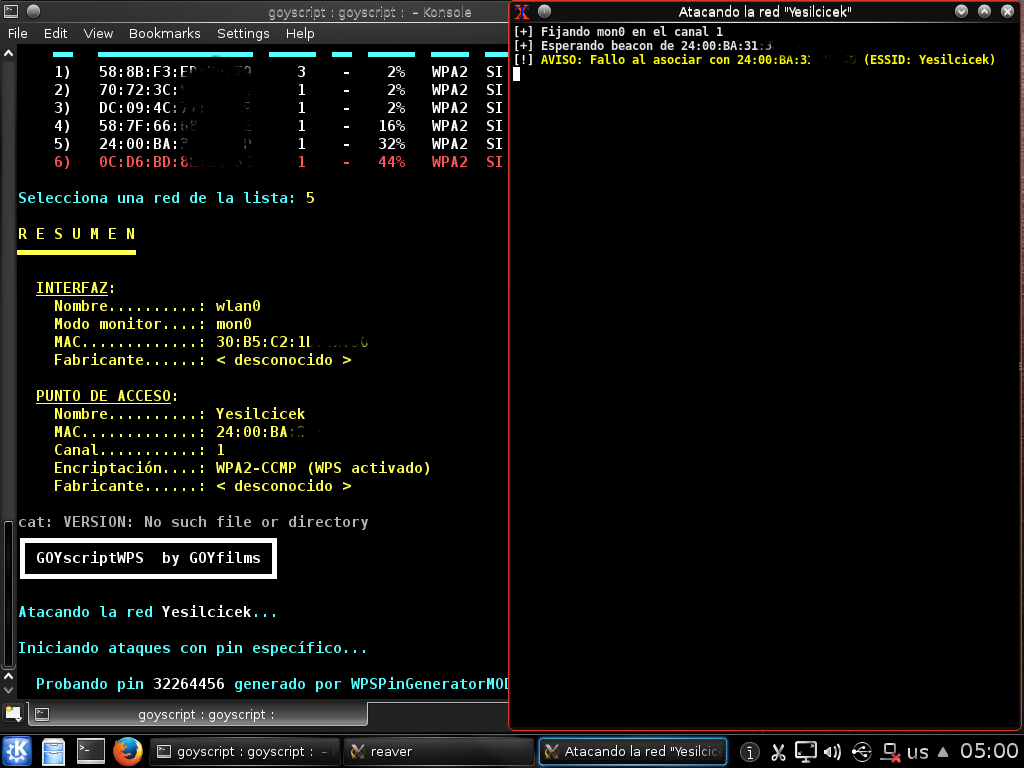
Task: Click the Modo monitor mon0 line
Action: pos(153,324)
